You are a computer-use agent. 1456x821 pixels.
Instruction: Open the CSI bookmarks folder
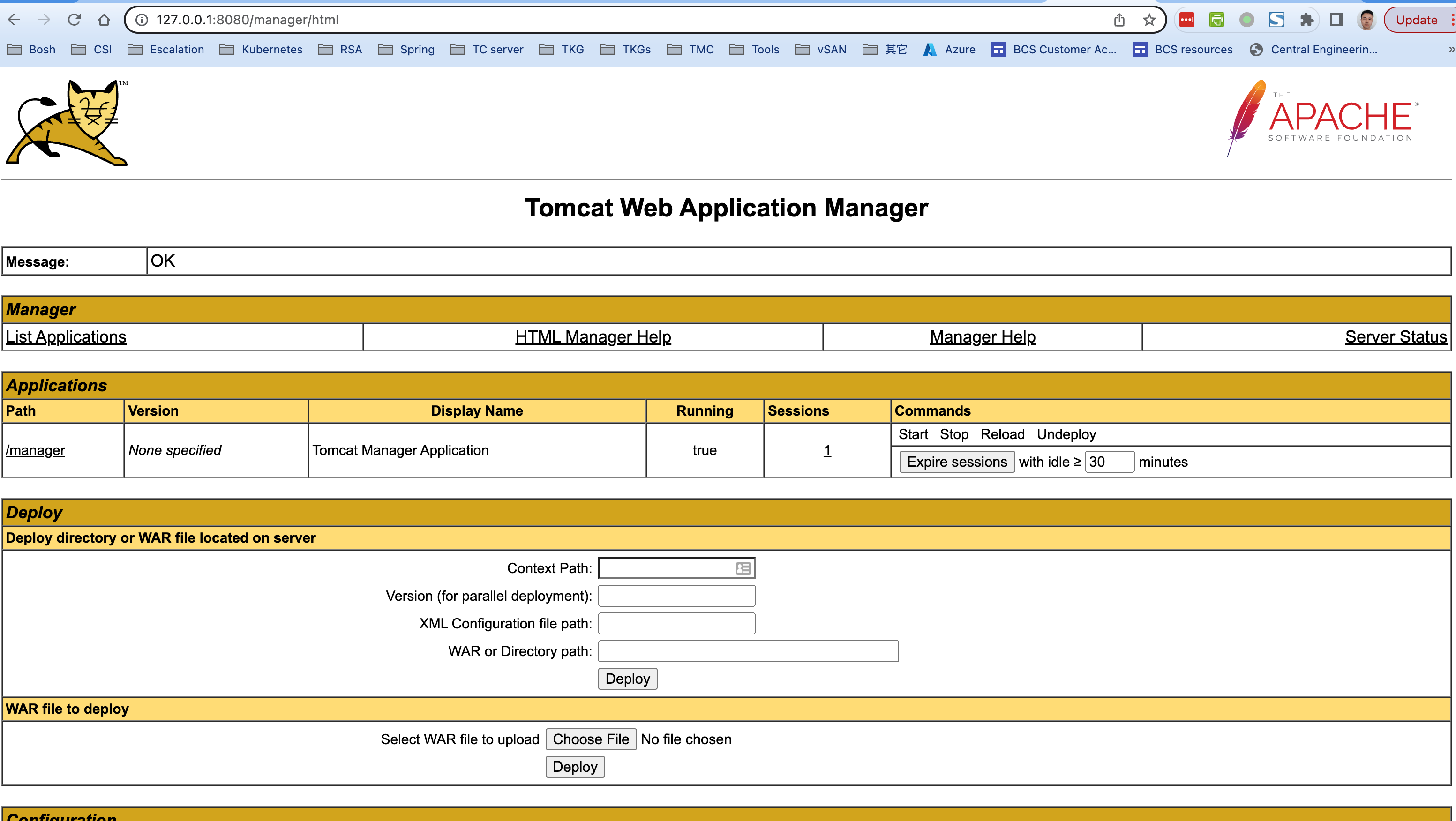tap(91, 50)
